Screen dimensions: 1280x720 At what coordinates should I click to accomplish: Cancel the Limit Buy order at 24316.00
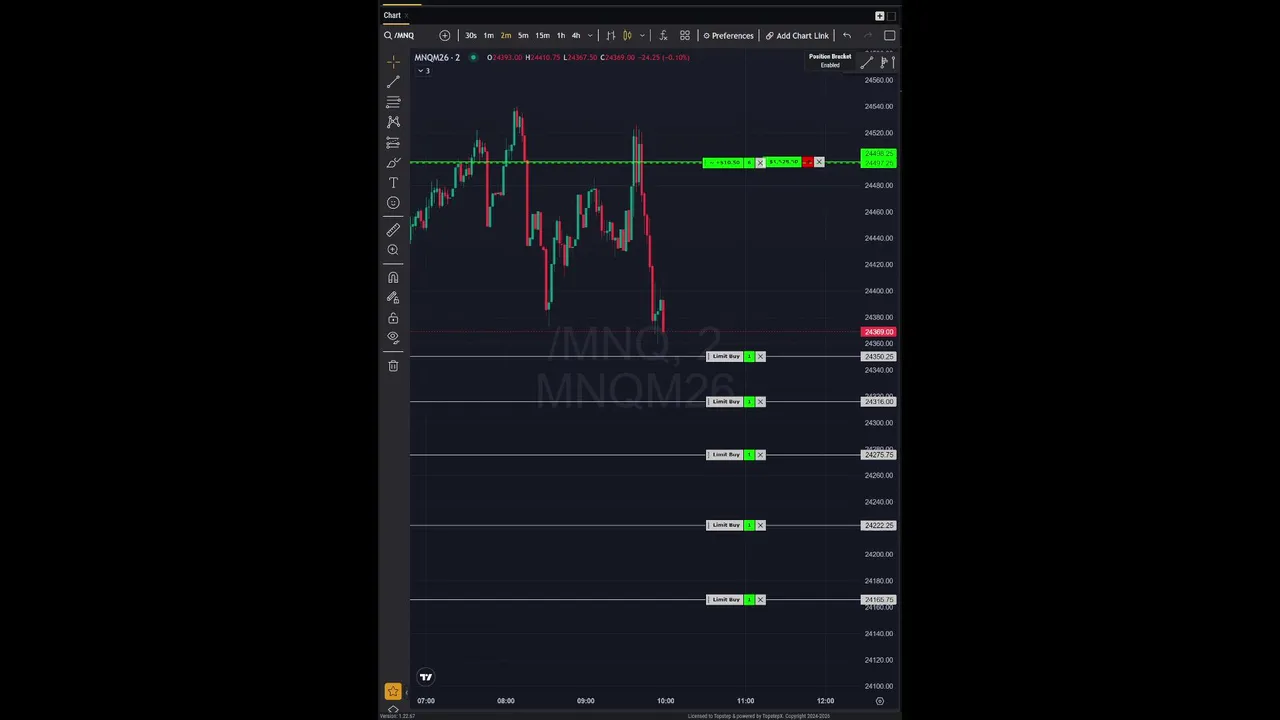(760, 402)
